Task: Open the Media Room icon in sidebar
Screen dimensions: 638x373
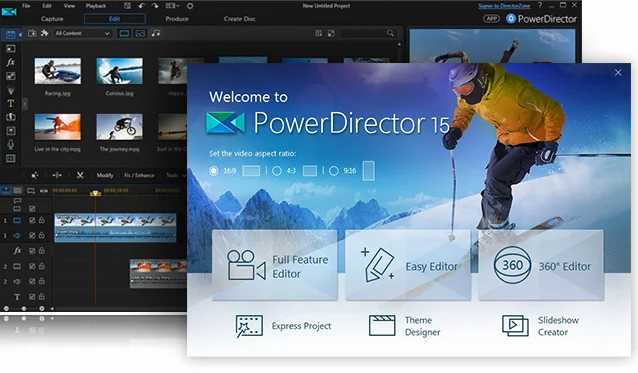Action: pos(11,34)
